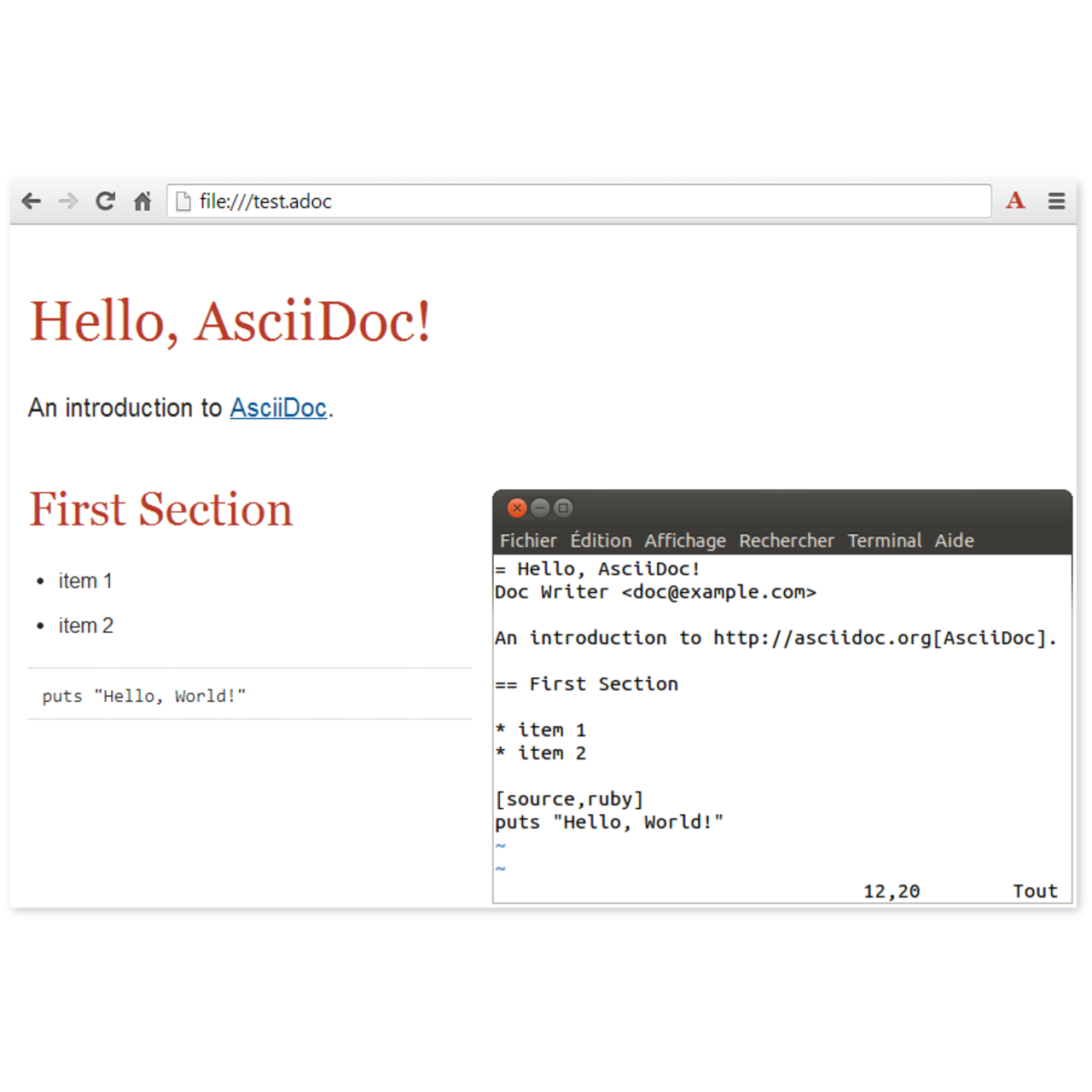Open the browser hamburger menu

click(1056, 201)
